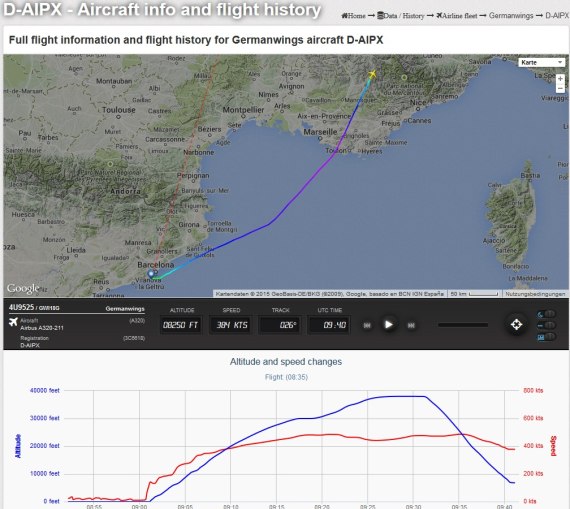
Task: Click the 40000 feet axis label
Action: click(44, 390)
